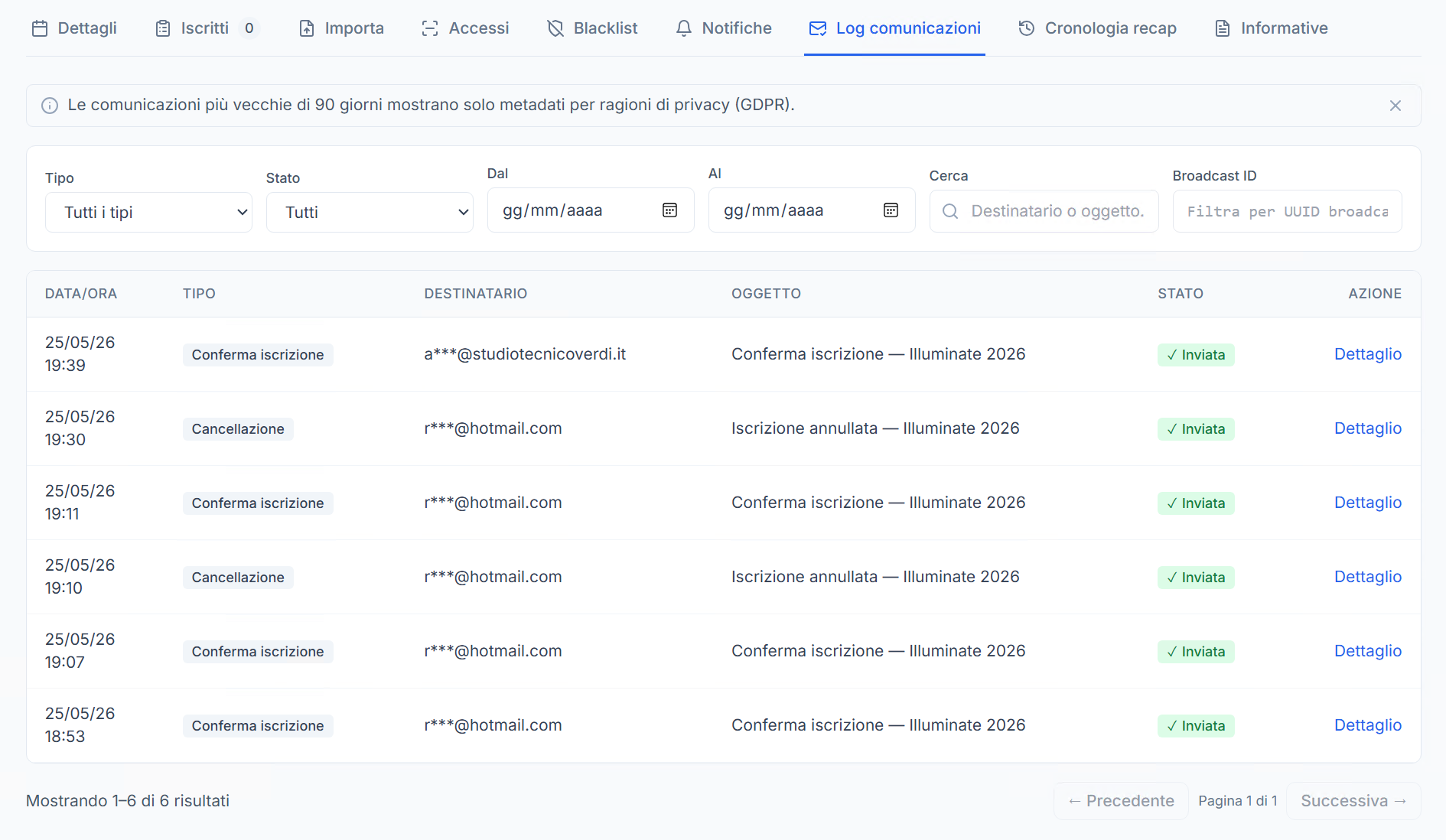Click the Conferma iscrizione tag in 19:39 row
Screen dimensions: 1446x840
[x=258, y=355]
